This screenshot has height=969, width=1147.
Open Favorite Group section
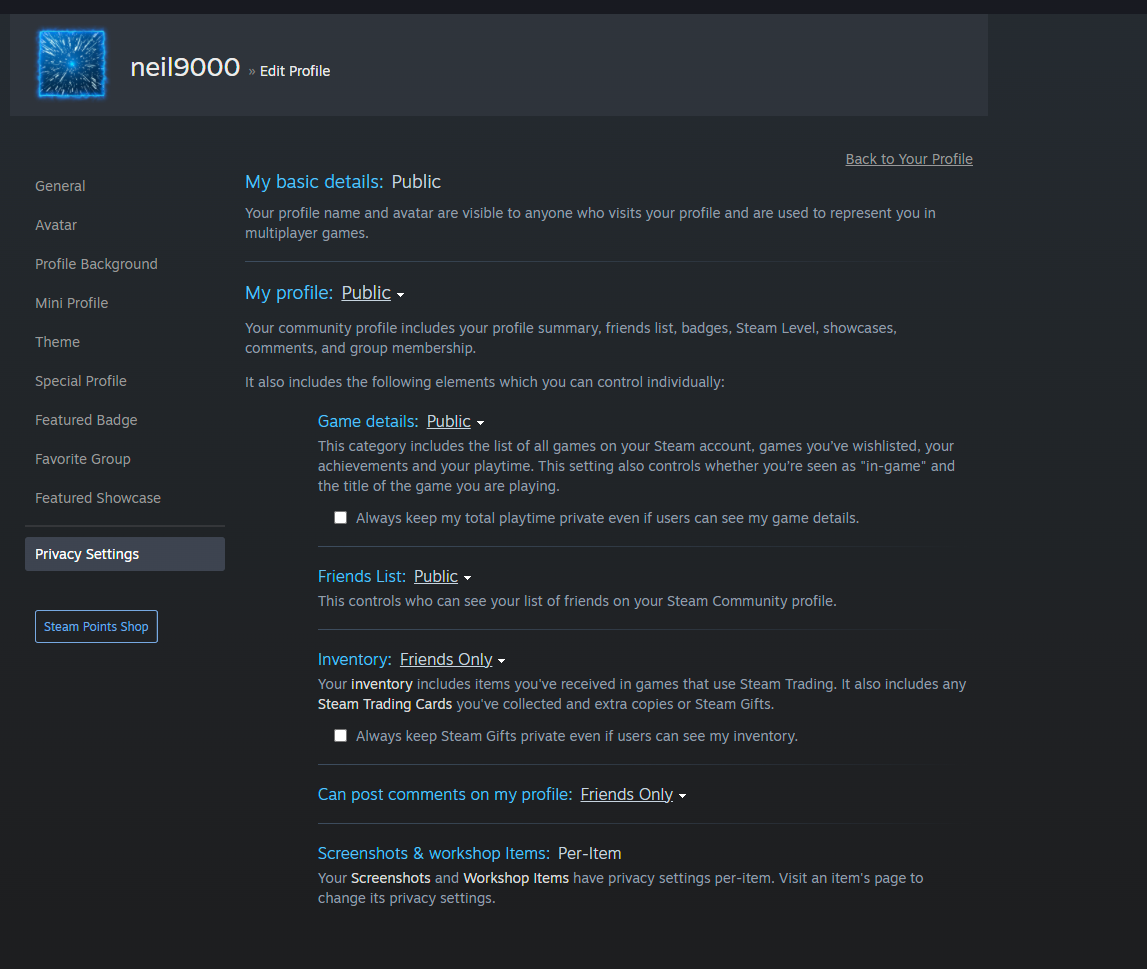pos(83,459)
